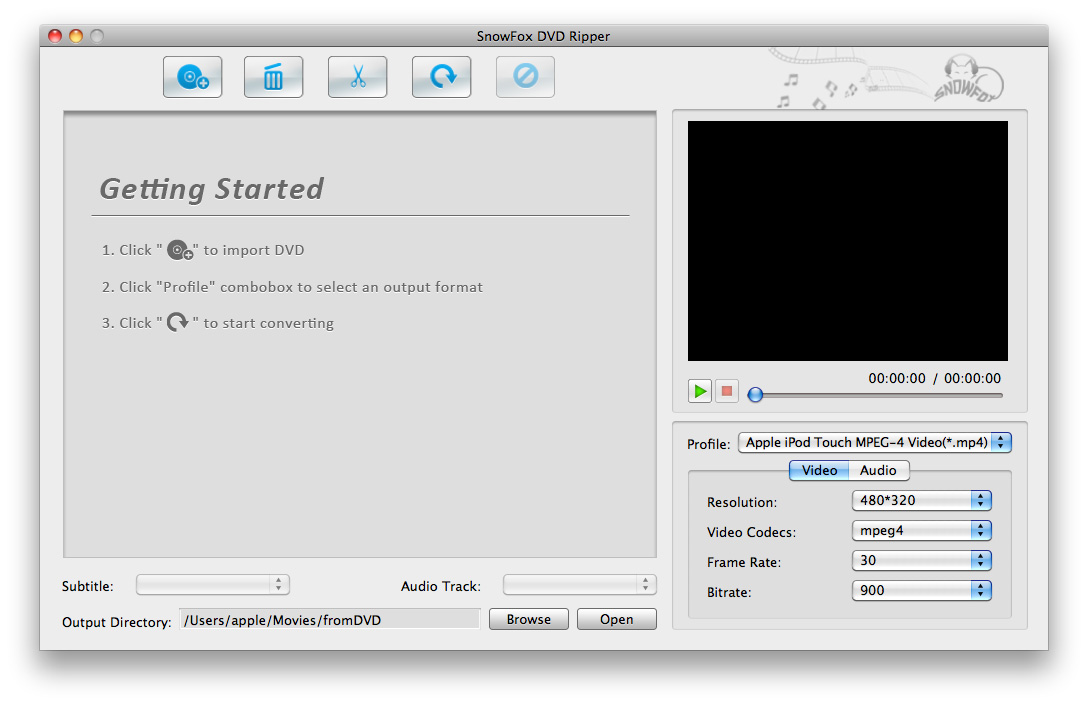
Task: Switch to the Audio tab
Action: click(878, 471)
